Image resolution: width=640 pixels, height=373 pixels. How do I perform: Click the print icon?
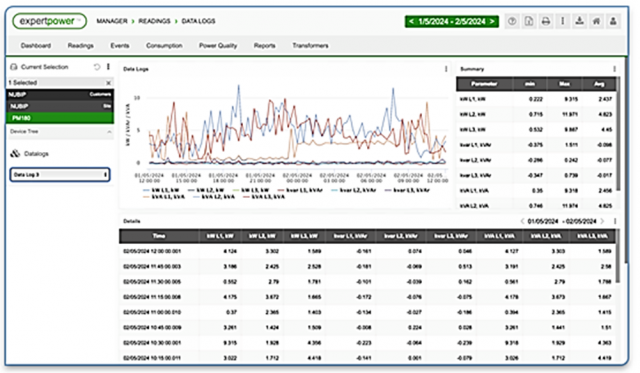(546, 21)
